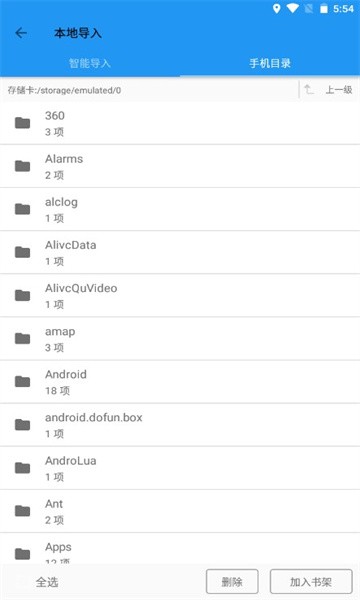Open the android.dofun.box folder
The height and width of the screenshot is (600, 360).
[180, 425]
